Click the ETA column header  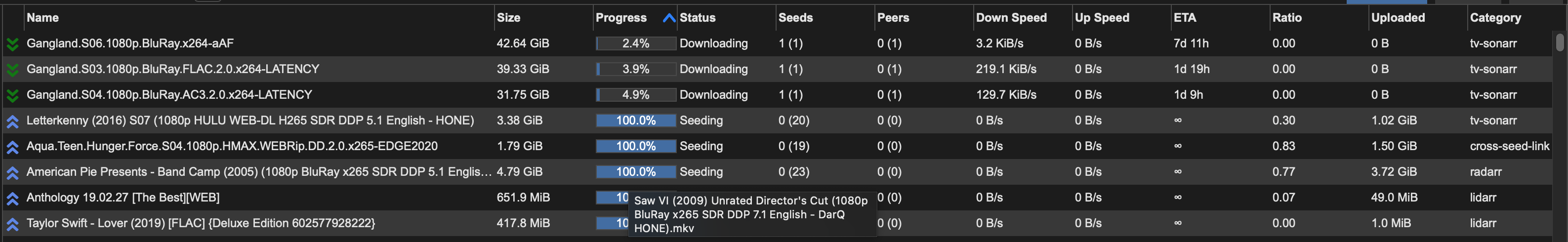click(1185, 18)
